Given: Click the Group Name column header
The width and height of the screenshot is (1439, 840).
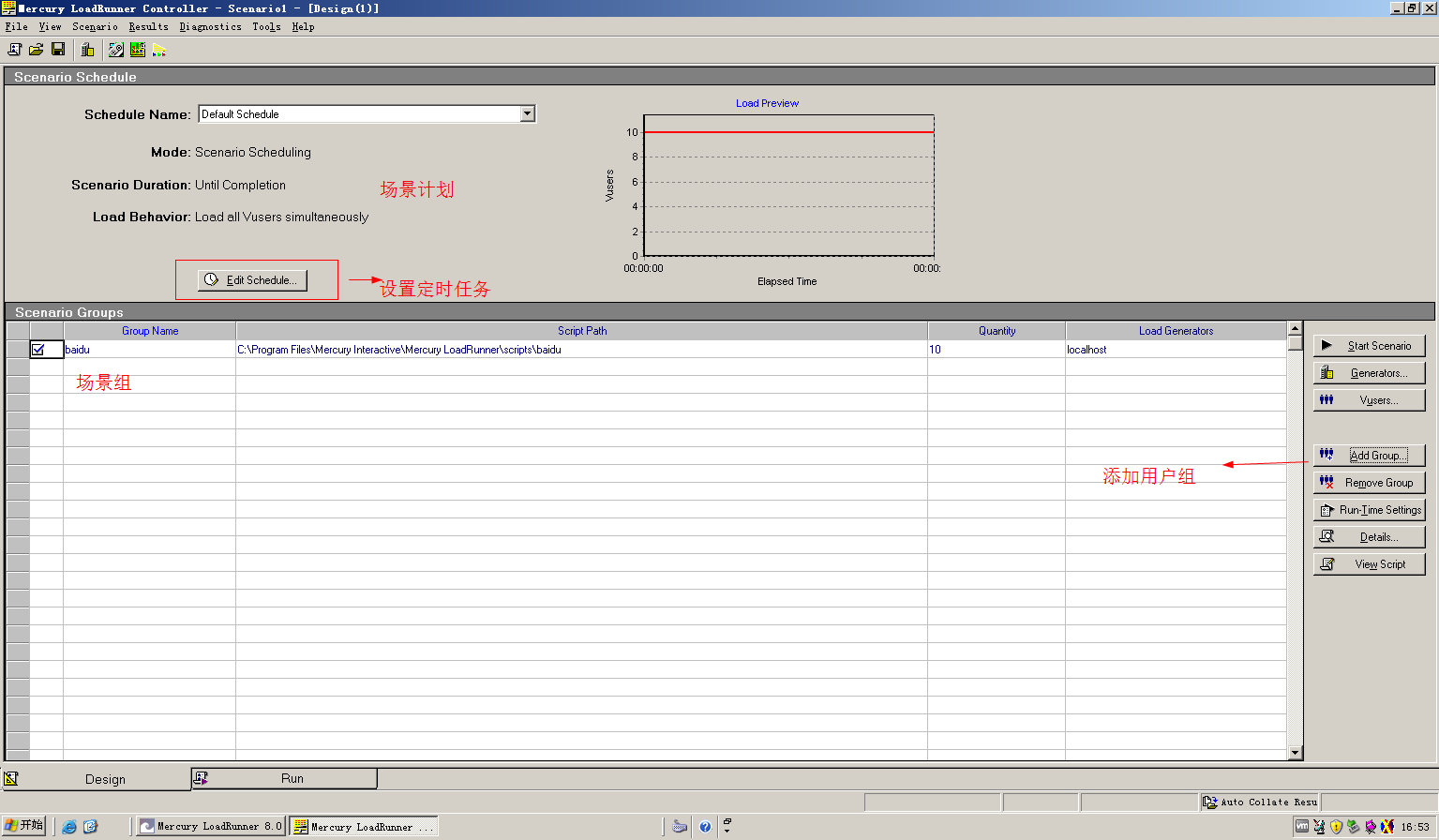Looking at the screenshot, I should click(x=150, y=330).
